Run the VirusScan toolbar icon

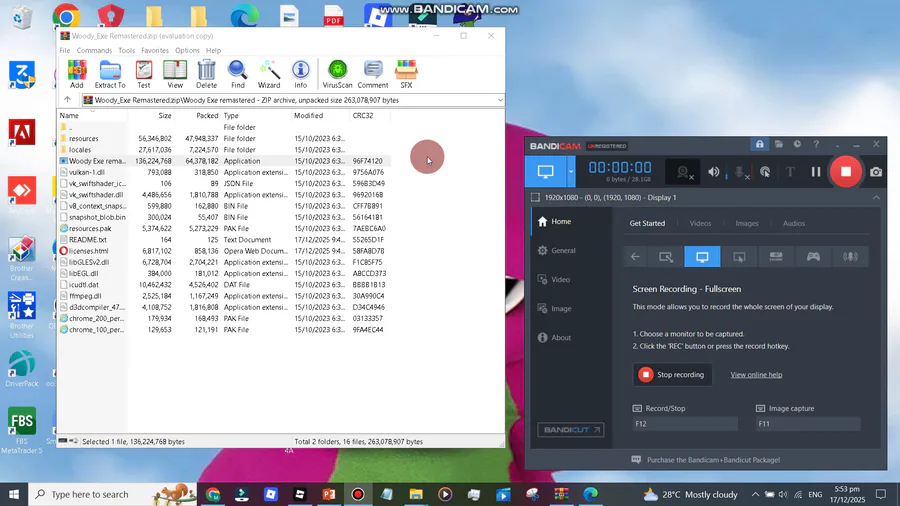pyautogui.click(x=338, y=74)
